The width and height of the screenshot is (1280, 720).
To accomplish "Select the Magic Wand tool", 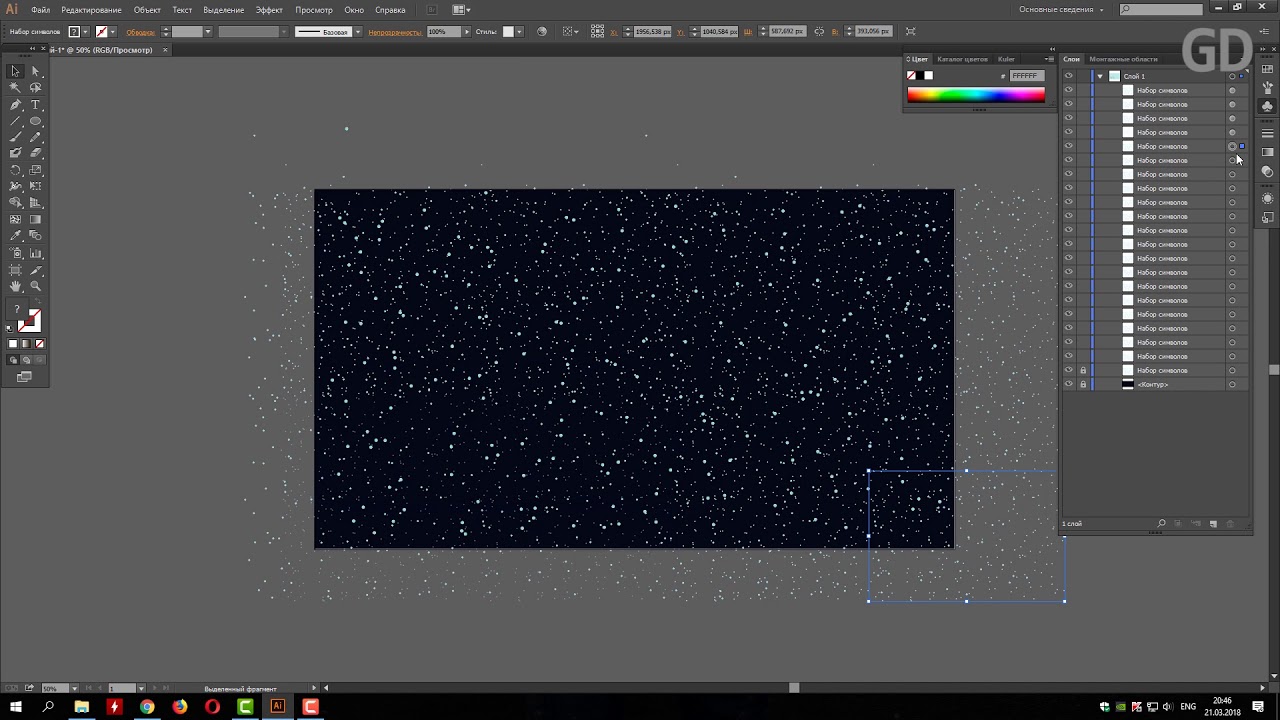I will pyautogui.click(x=16, y=88).
